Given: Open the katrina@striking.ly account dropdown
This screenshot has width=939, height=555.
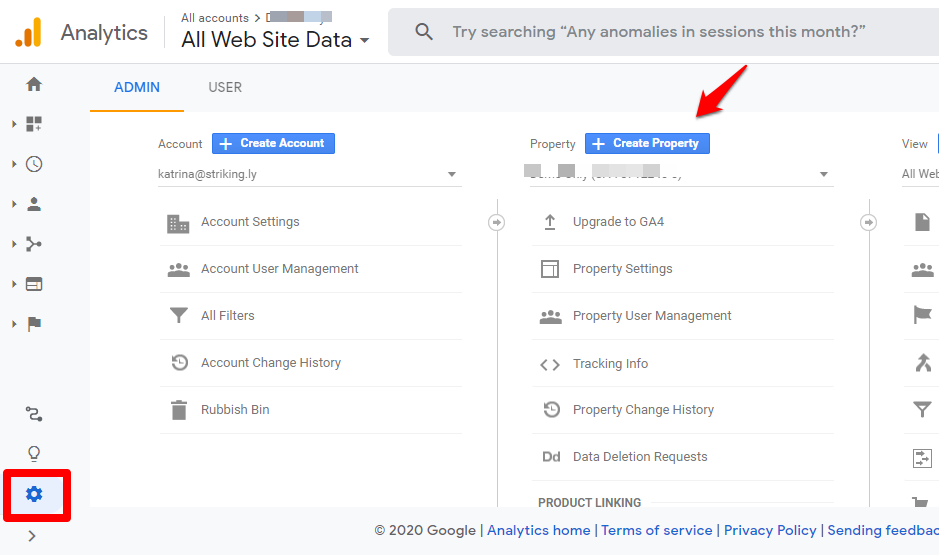Looking at the screenshot, I should pos(309,174).
